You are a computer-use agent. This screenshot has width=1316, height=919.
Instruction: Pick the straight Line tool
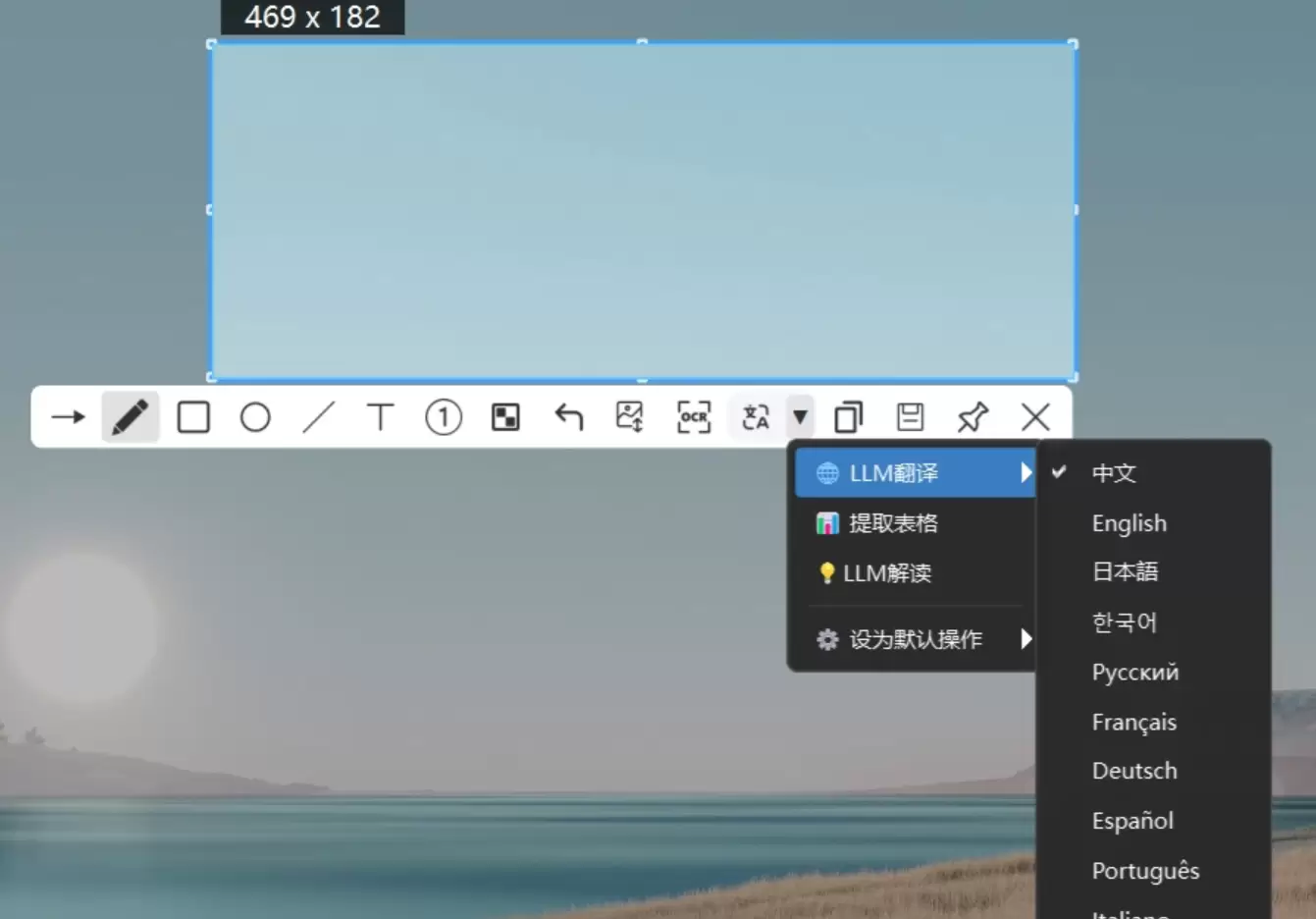click(x=318, y=416)
